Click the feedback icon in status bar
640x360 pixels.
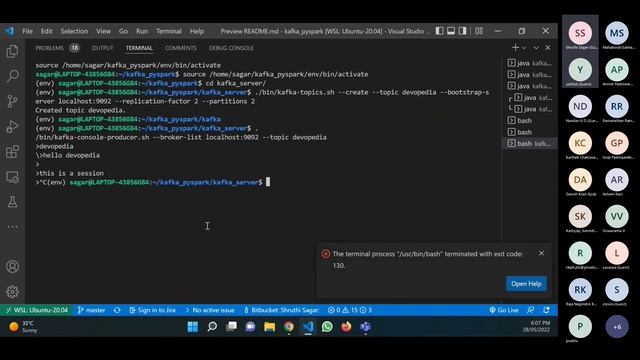coord(530,310)
